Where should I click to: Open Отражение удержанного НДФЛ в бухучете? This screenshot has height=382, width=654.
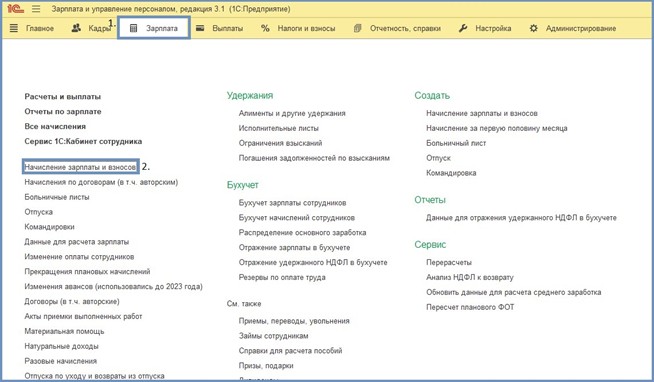coord(313,263)
